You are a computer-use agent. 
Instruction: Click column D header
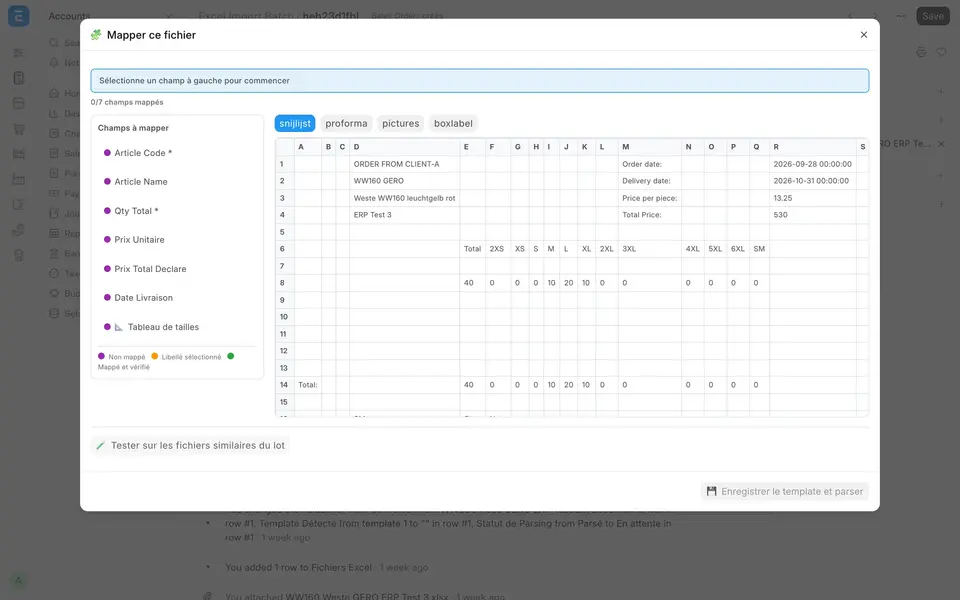click(x=405, y=147)
